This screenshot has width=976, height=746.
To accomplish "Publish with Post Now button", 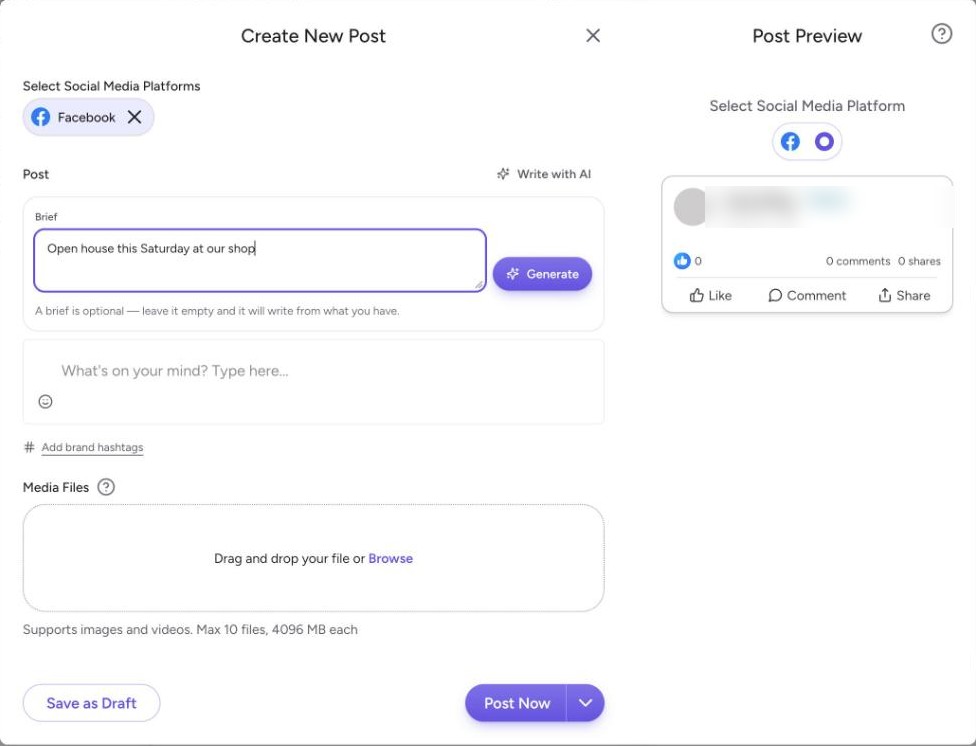I will 516,703.
